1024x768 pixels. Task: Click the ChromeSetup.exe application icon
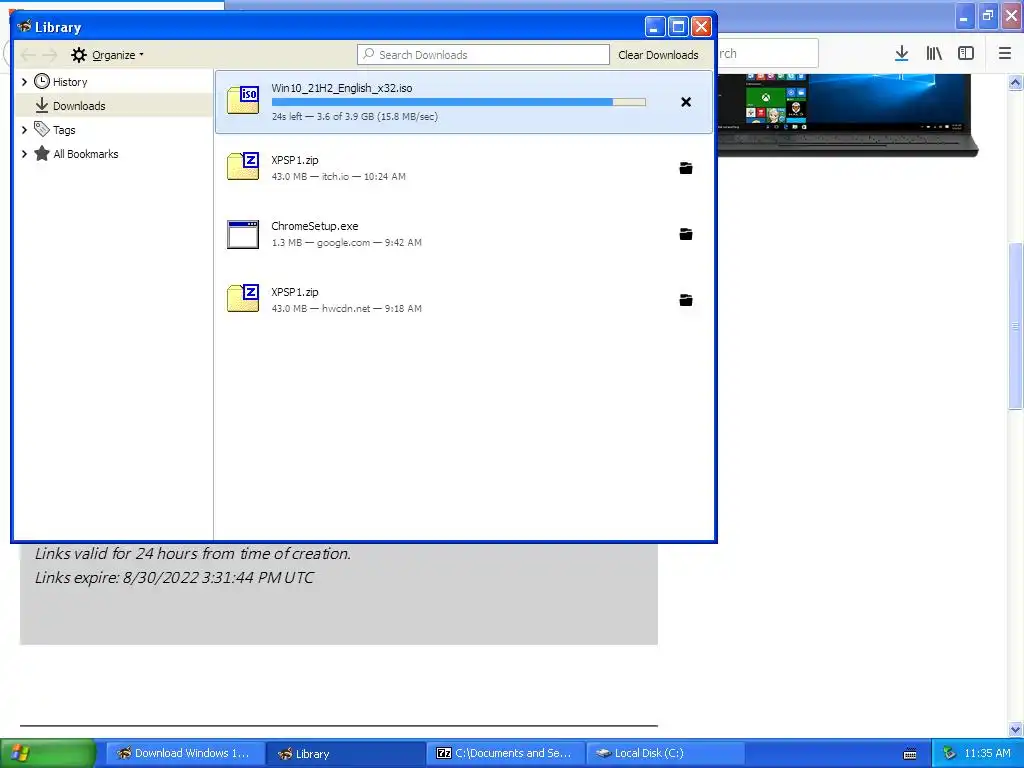click(x=243, y=234)
